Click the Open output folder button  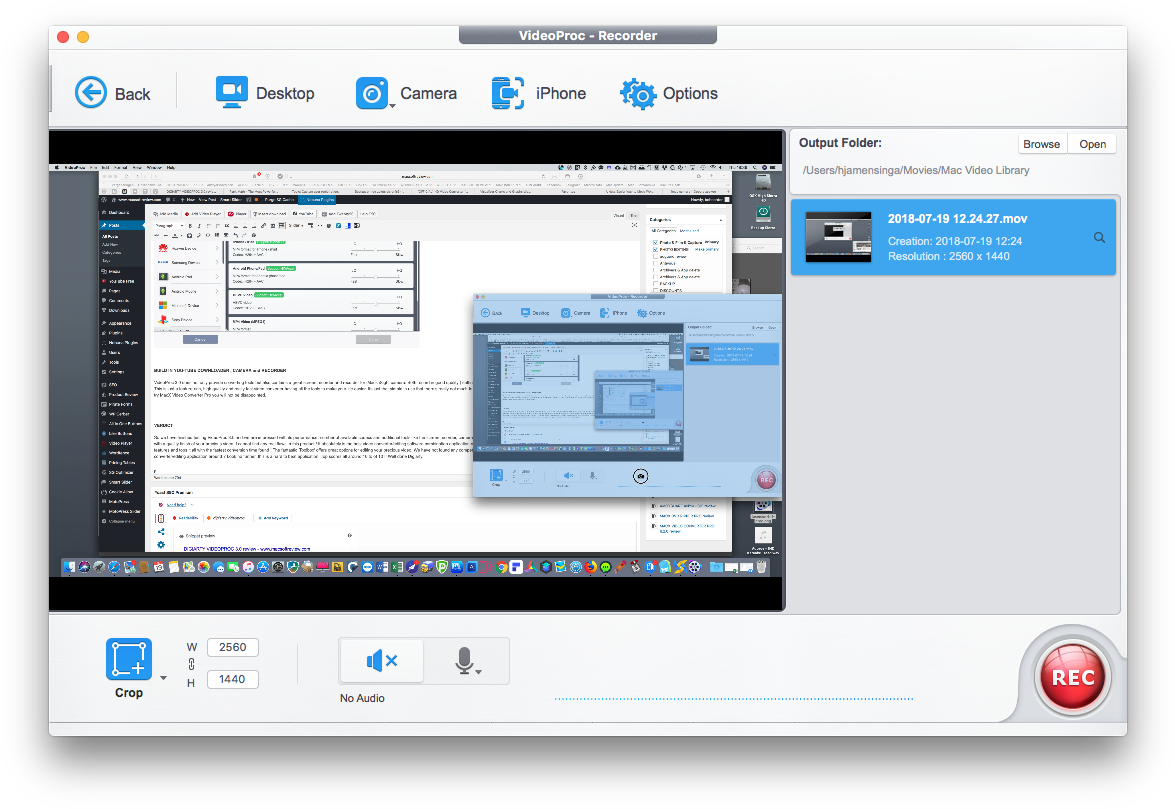click(x=1092, y=144)
